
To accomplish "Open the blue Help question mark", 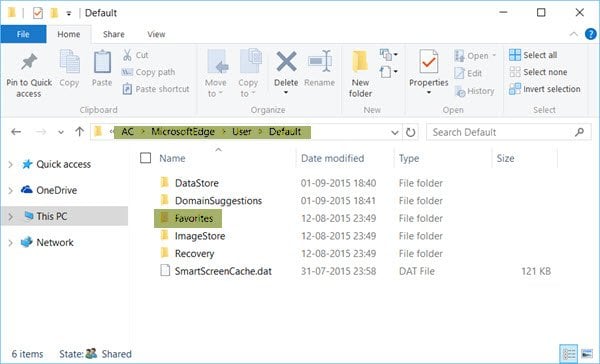I will (591, 34).
